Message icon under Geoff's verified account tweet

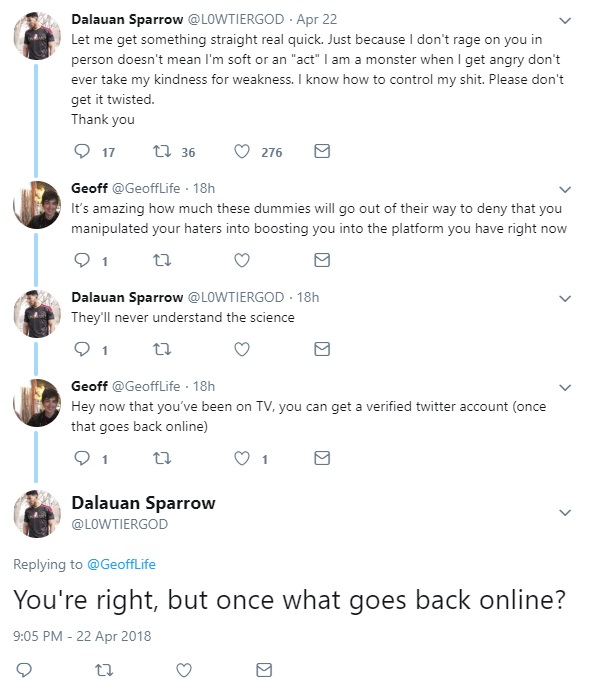tap(322, 458)
